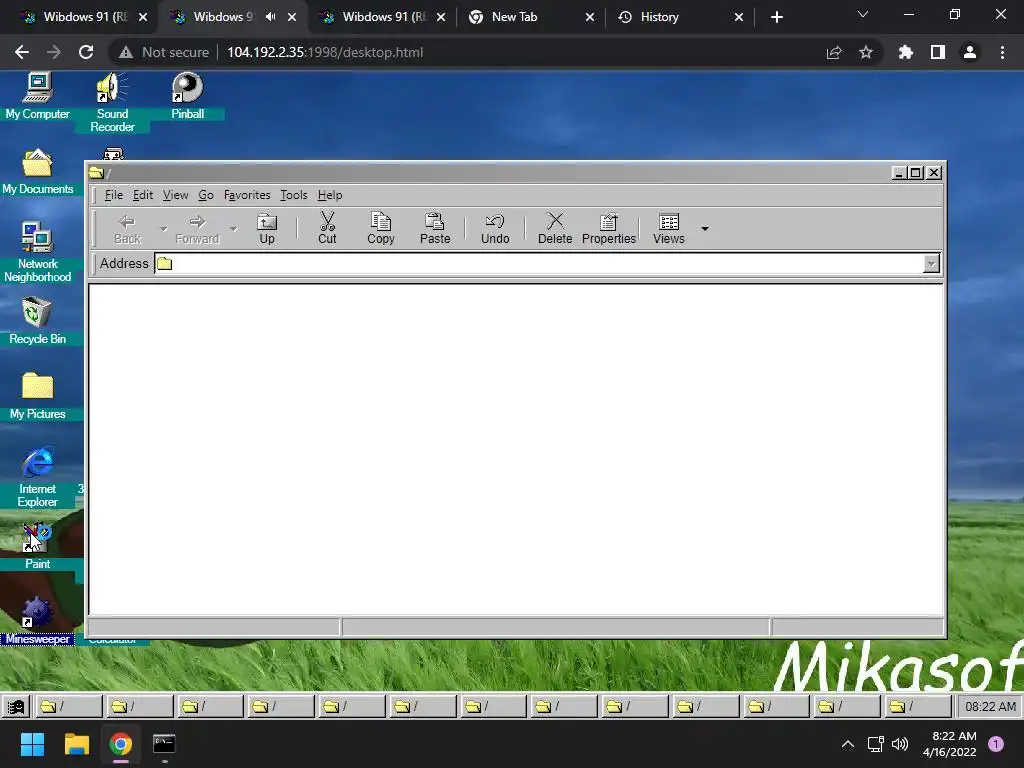This screenshot has height=768, width=1024.
Task: Open the Terminal taskbar icon
Action: pyautogui.click(x=164, y=744)
